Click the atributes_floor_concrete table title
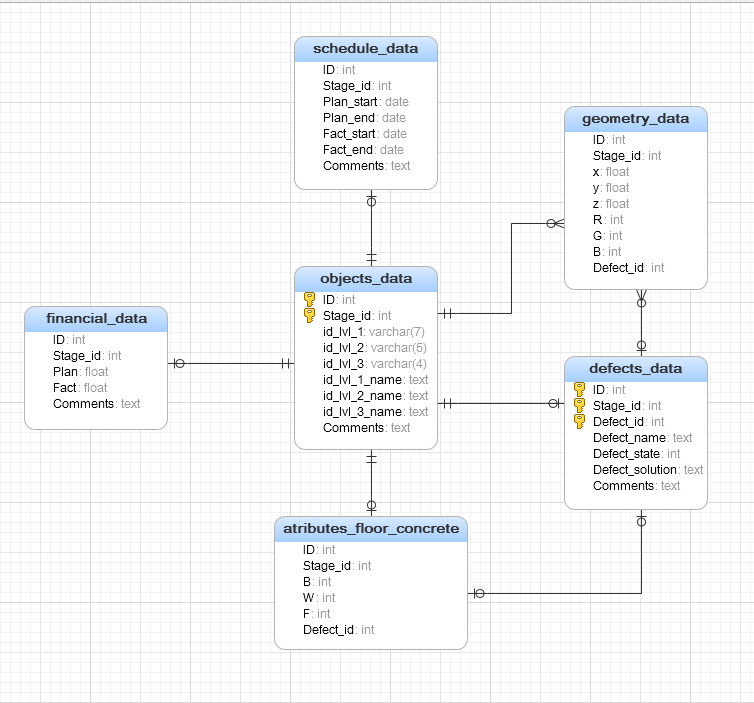The image size is (754, 703). tap(370, 528)
